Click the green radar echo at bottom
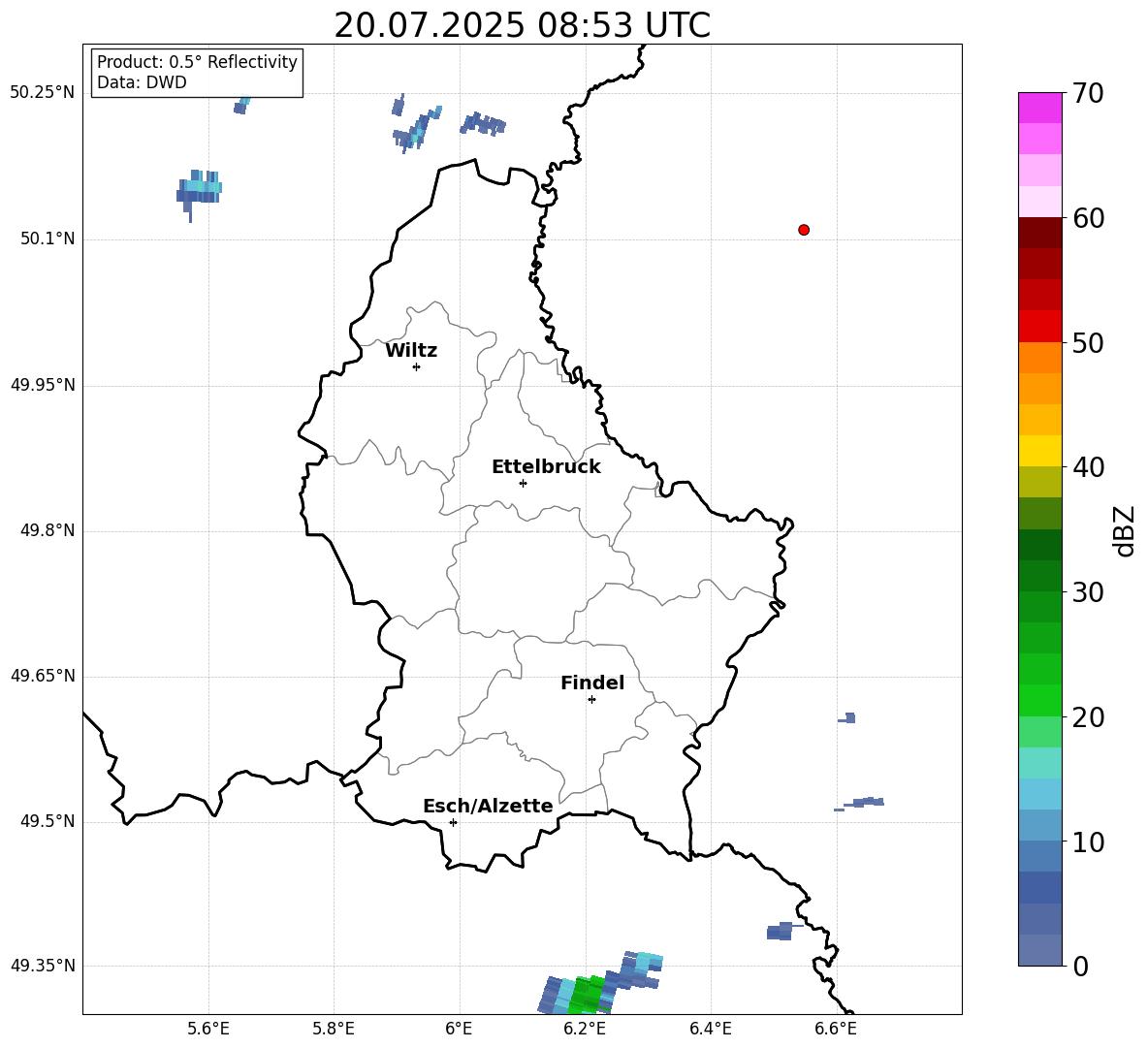The width and height of the screenshot is (1148, 1048). tap(586, 996)
